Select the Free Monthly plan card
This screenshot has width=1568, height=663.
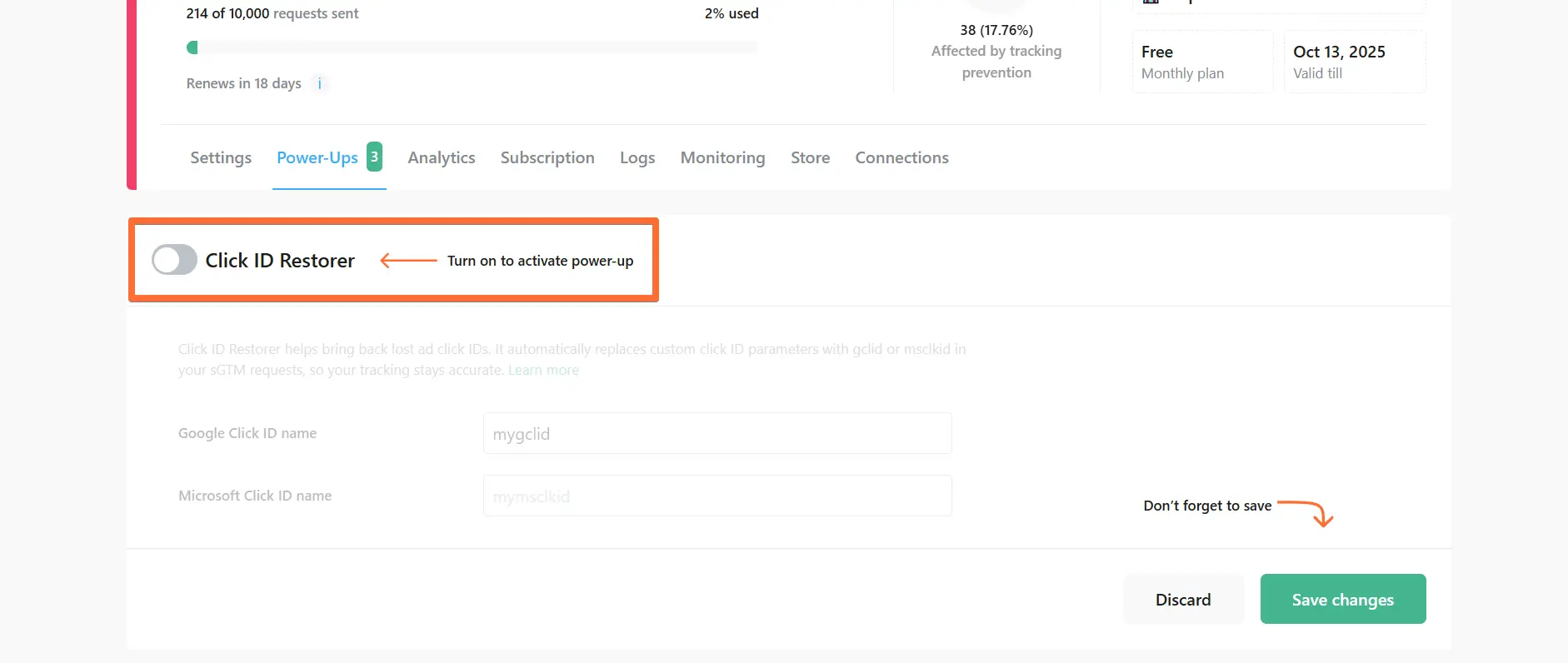tap(1202, 62)
